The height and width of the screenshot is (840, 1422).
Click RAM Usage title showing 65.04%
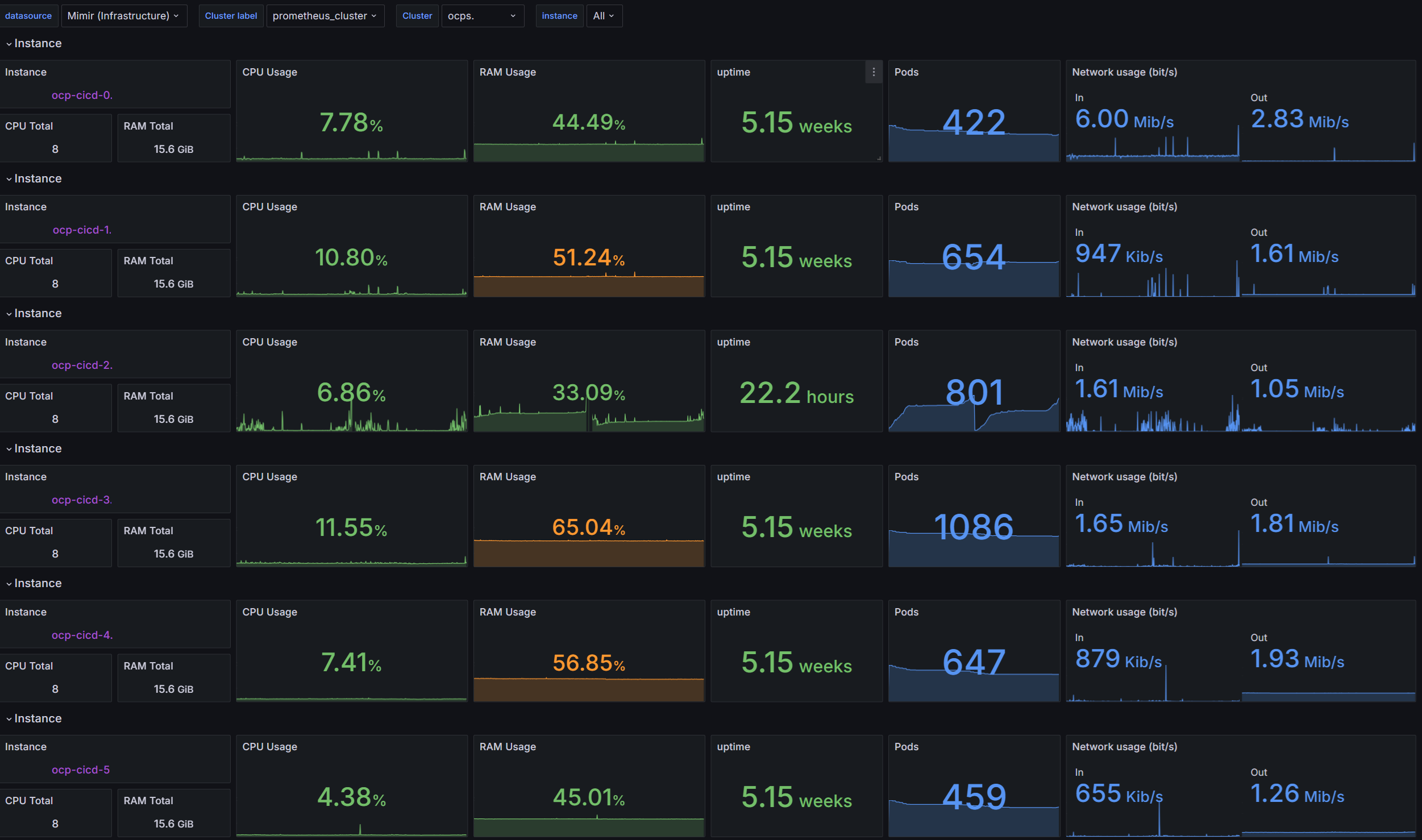coord(508,477)
